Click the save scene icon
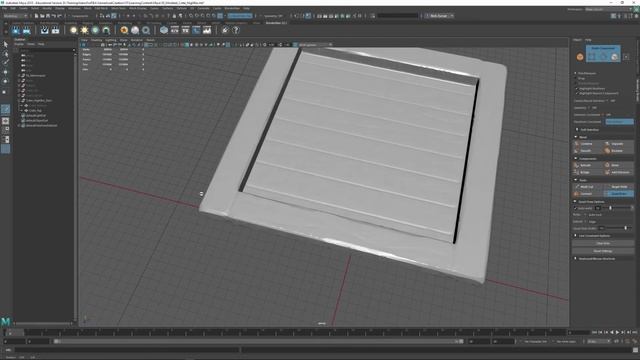The height and width of the screenshot is (360, 640). click(x=48, y=16)
